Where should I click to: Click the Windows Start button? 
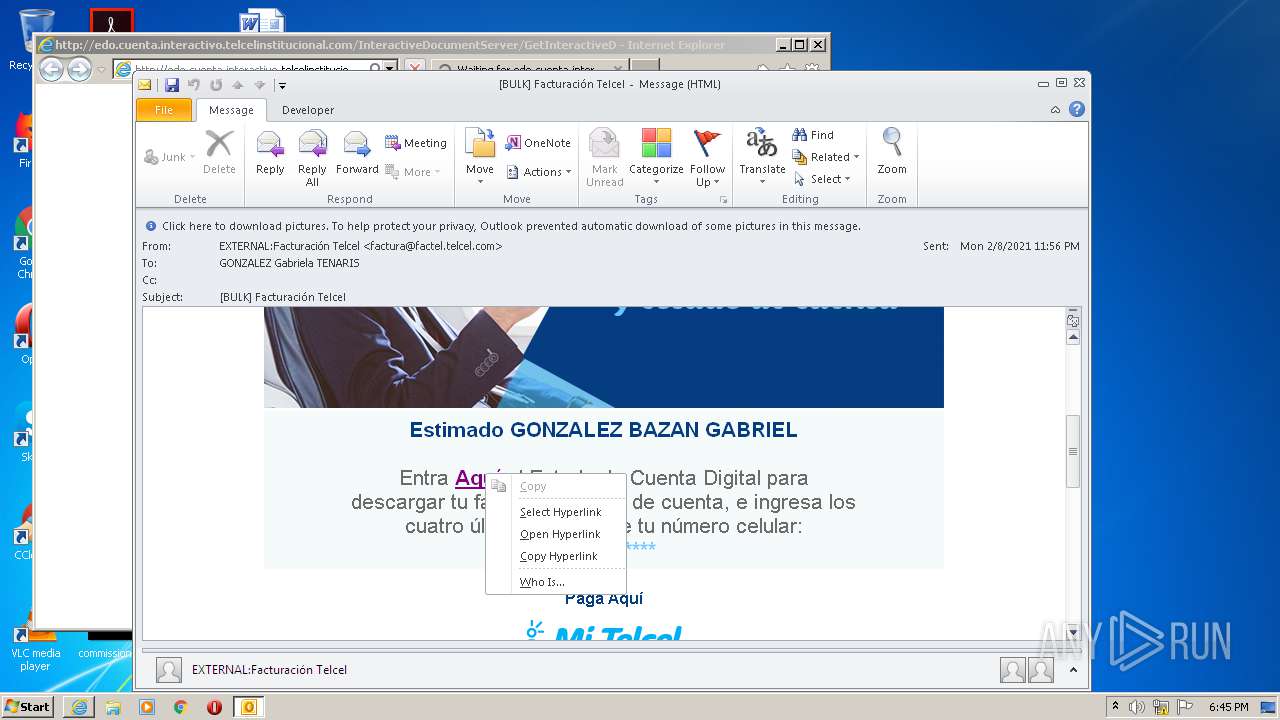click(28, 707)
